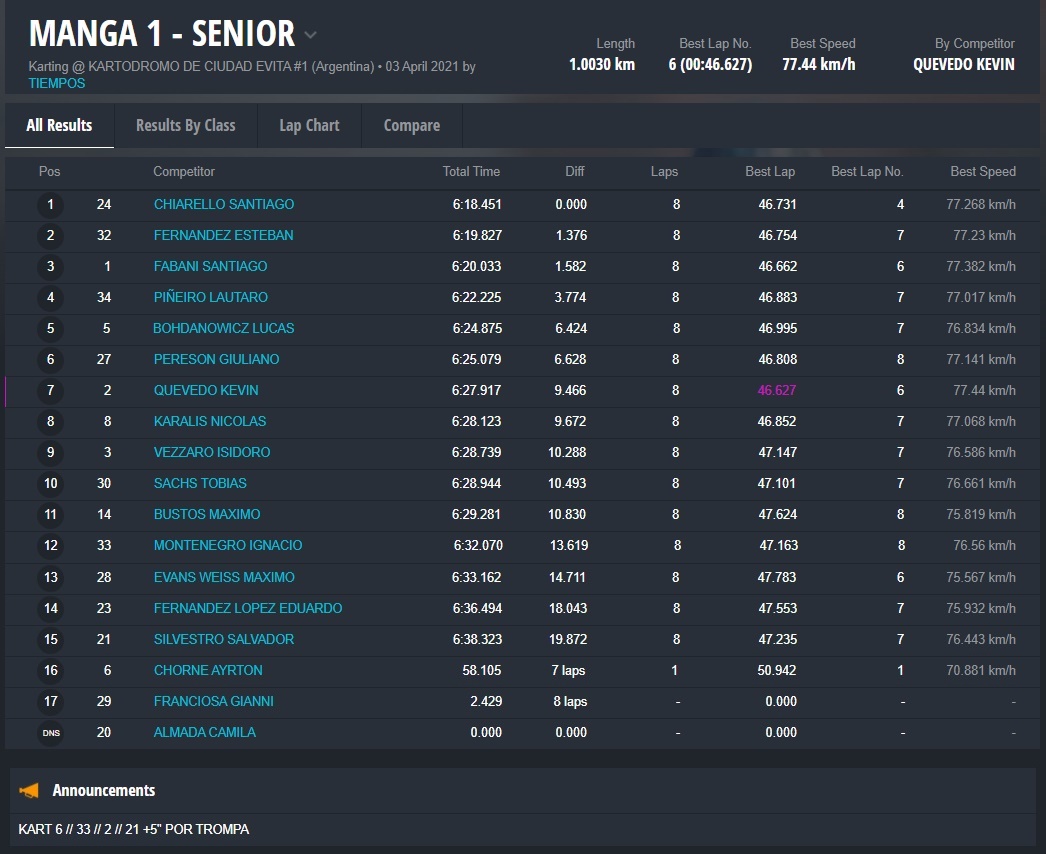This screenshot has width=1046, height=854.
Task: Click the position 7 badge for Quevedo
Action: pyautogui.click(x=50, y=391)
